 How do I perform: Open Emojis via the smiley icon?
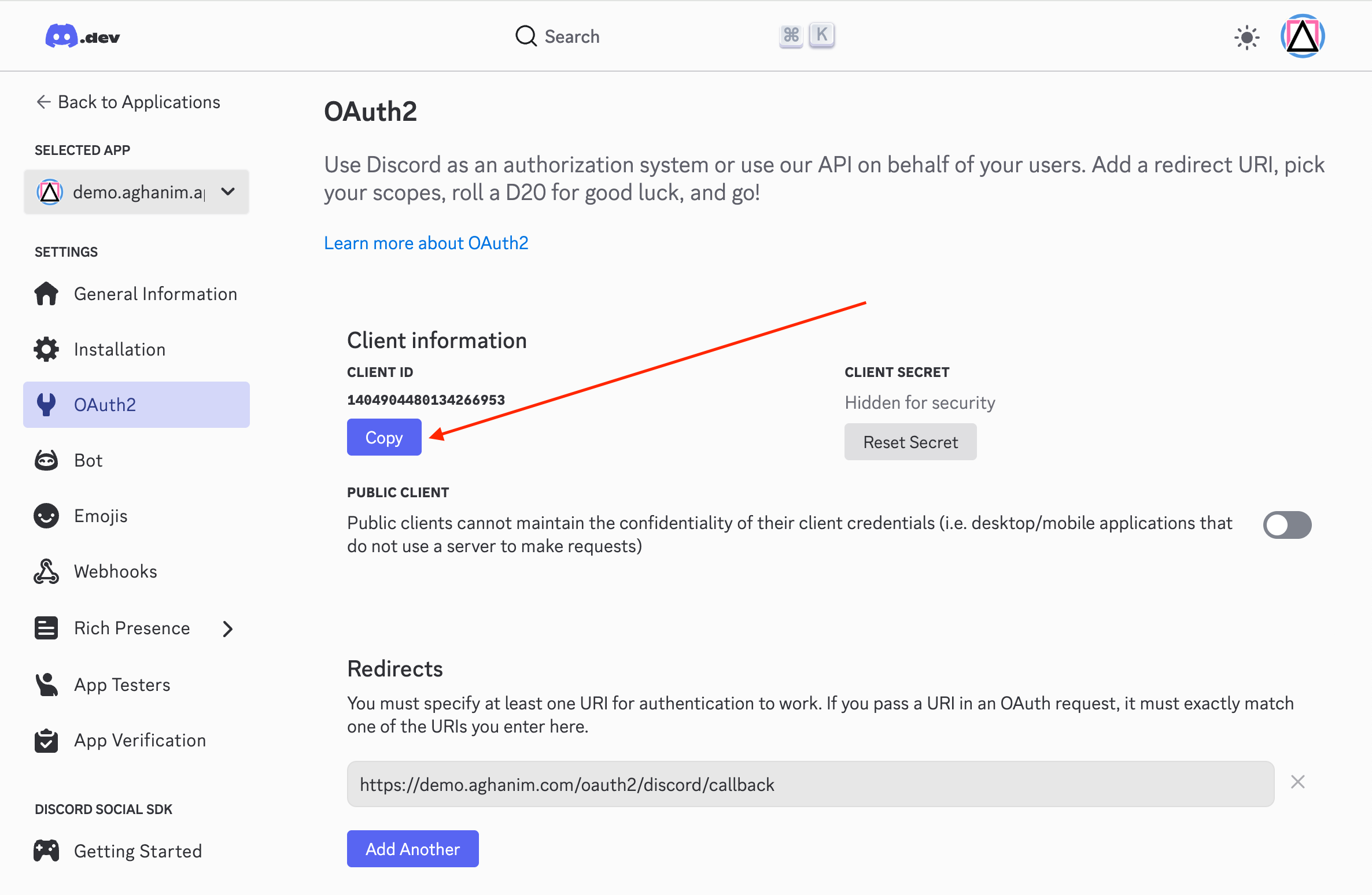pos(46,515)
